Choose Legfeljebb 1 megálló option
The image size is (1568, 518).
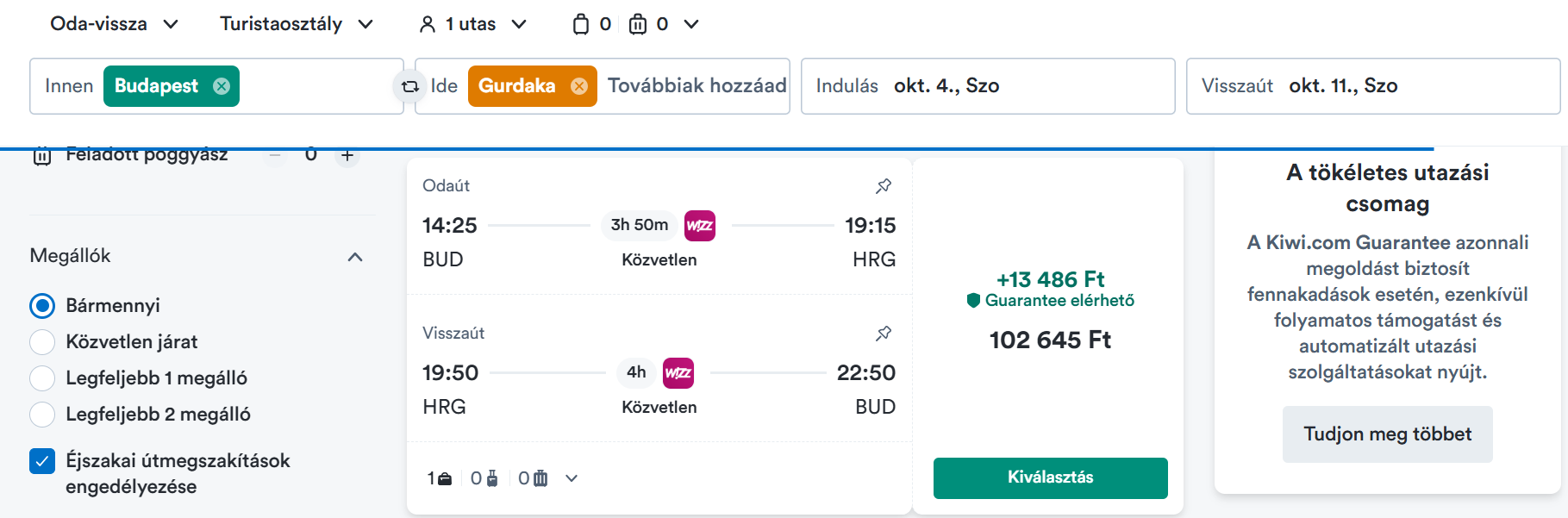42,378
